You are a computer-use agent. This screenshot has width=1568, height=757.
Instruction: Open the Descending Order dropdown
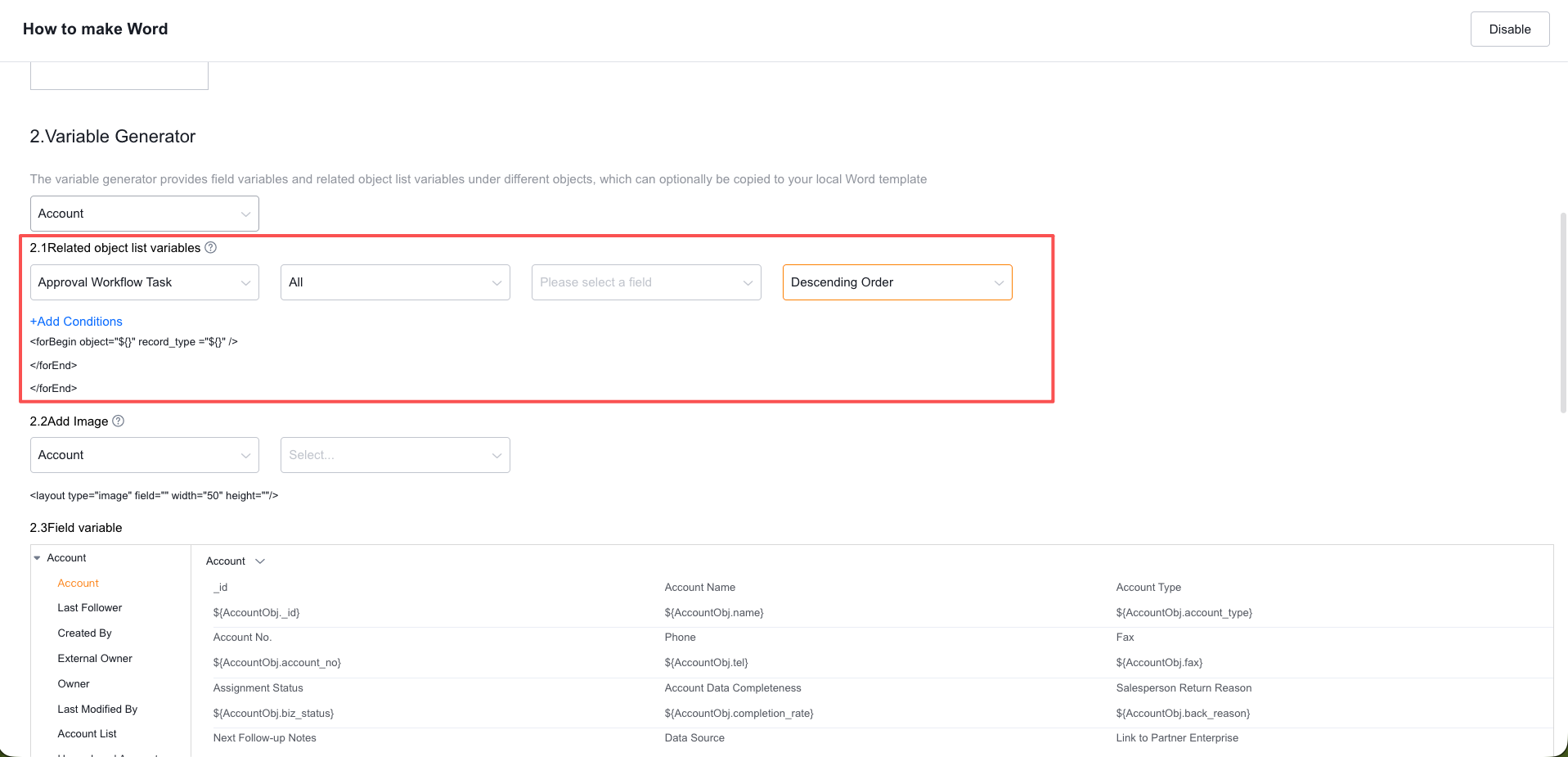coord(897,282)
